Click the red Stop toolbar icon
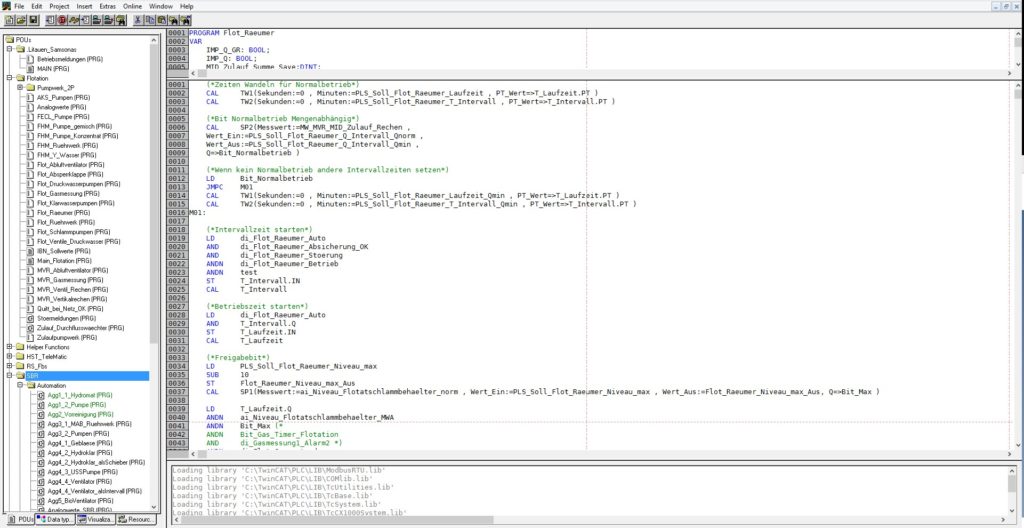Image resolution: width=1024 pixels, height=528 pixels. [63, 20]
